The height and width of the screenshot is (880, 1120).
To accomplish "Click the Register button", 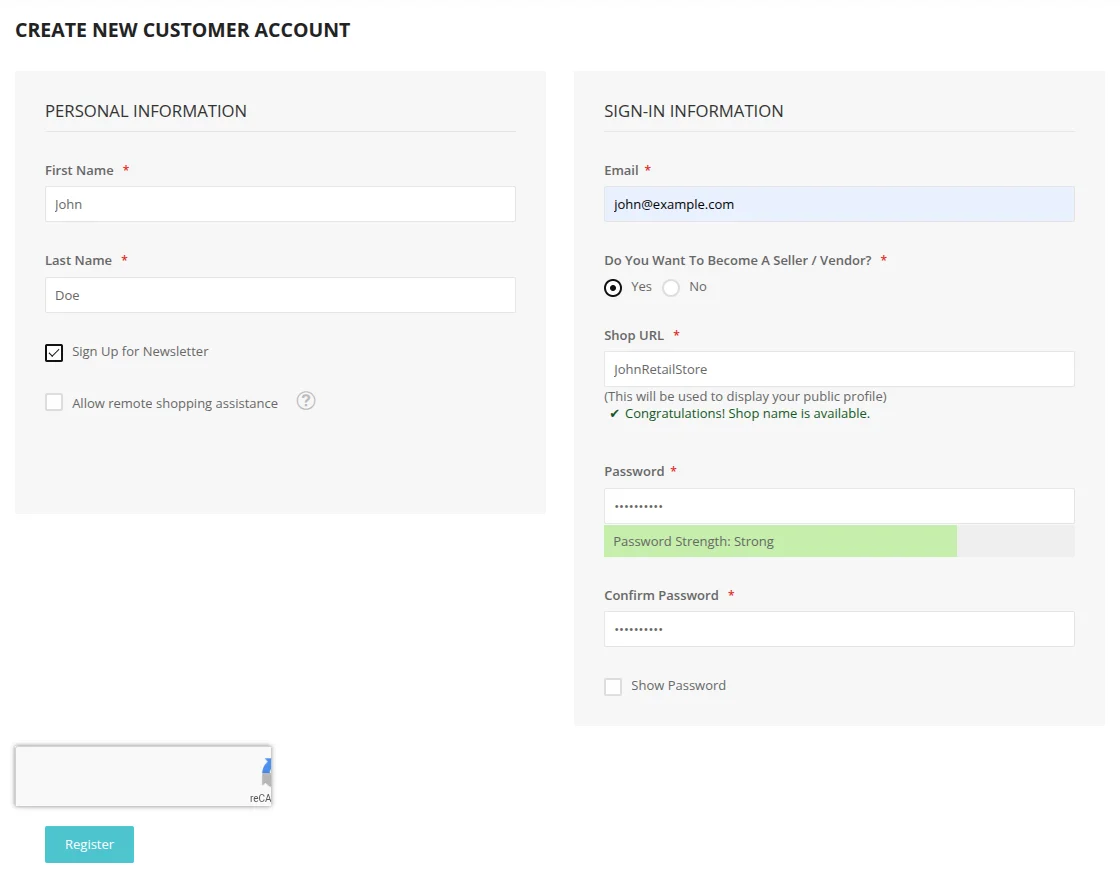I will [89, 844].
